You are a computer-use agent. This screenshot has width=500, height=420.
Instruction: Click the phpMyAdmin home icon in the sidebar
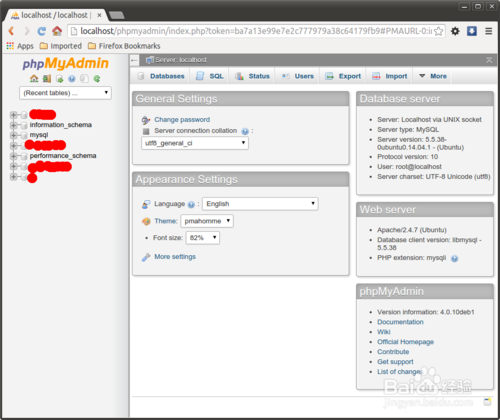pos(34,79)
